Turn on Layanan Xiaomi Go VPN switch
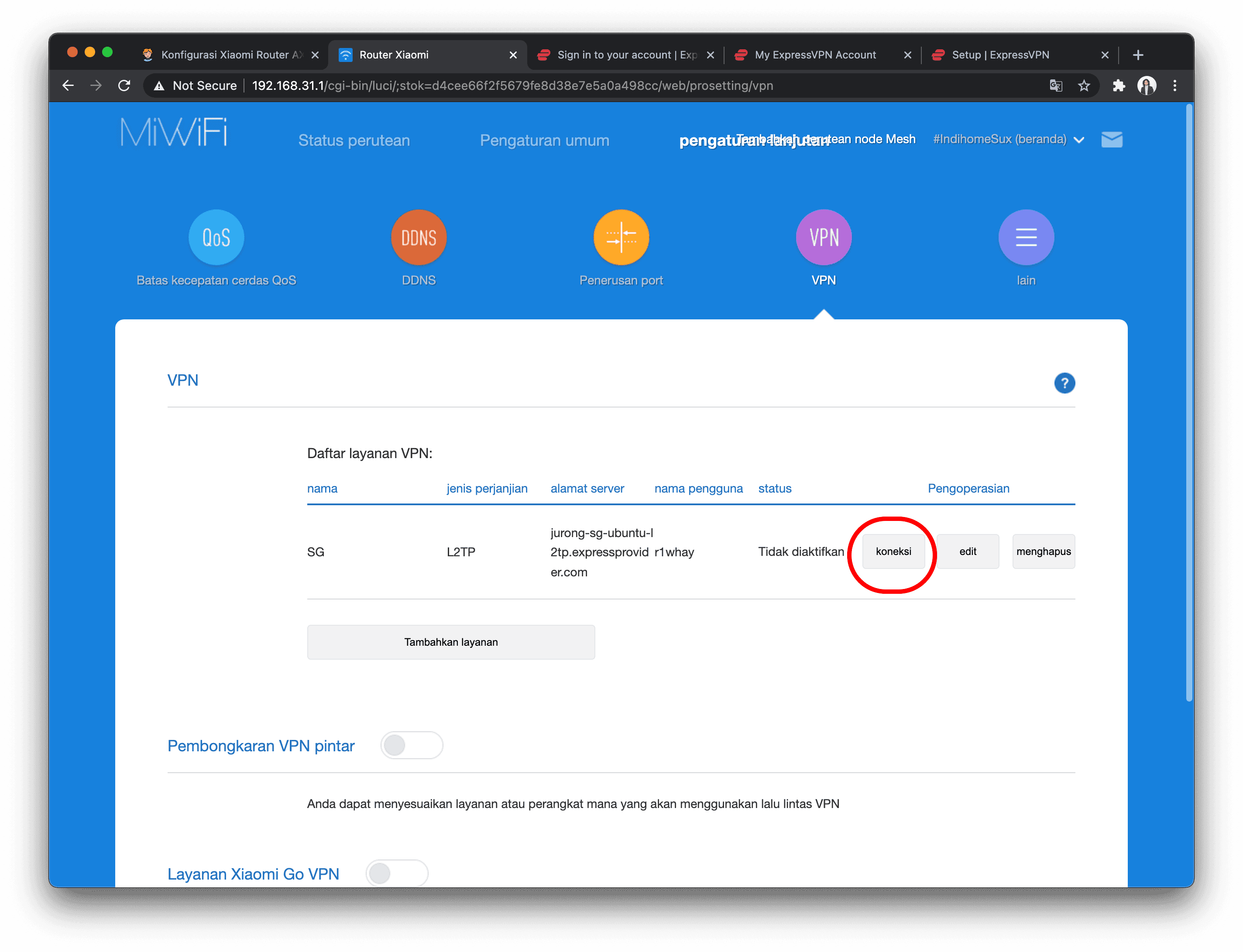The image size is (1243, 952). 397,873
